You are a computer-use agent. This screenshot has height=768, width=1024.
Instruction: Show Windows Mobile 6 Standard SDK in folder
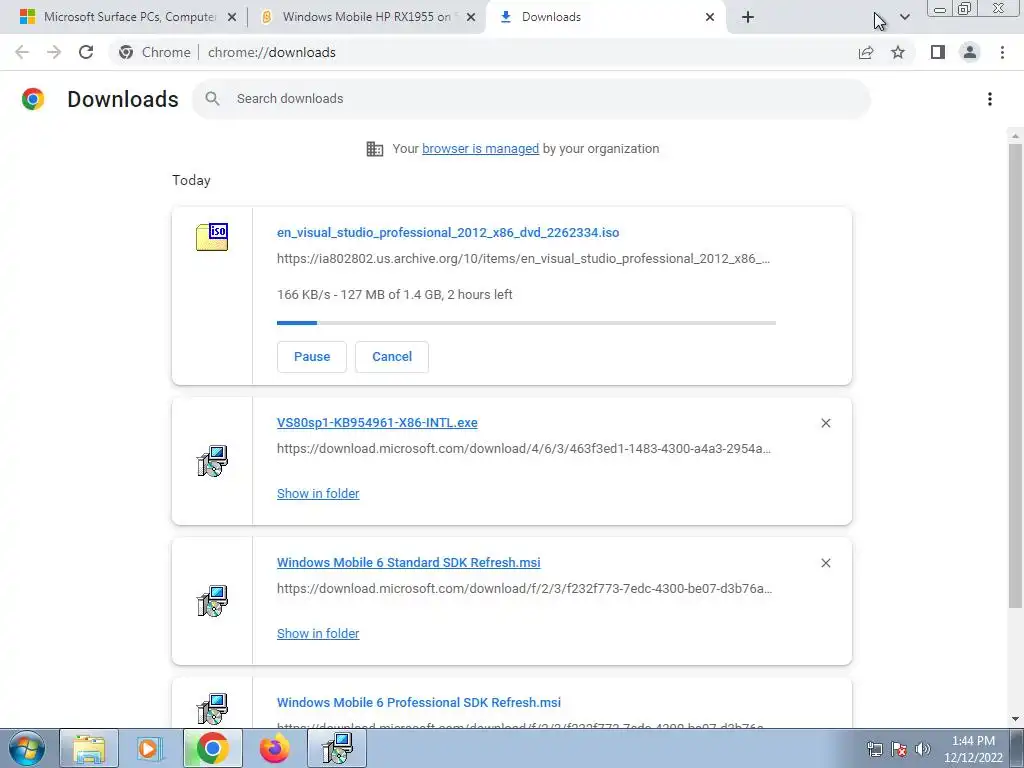tap(318, 633)
